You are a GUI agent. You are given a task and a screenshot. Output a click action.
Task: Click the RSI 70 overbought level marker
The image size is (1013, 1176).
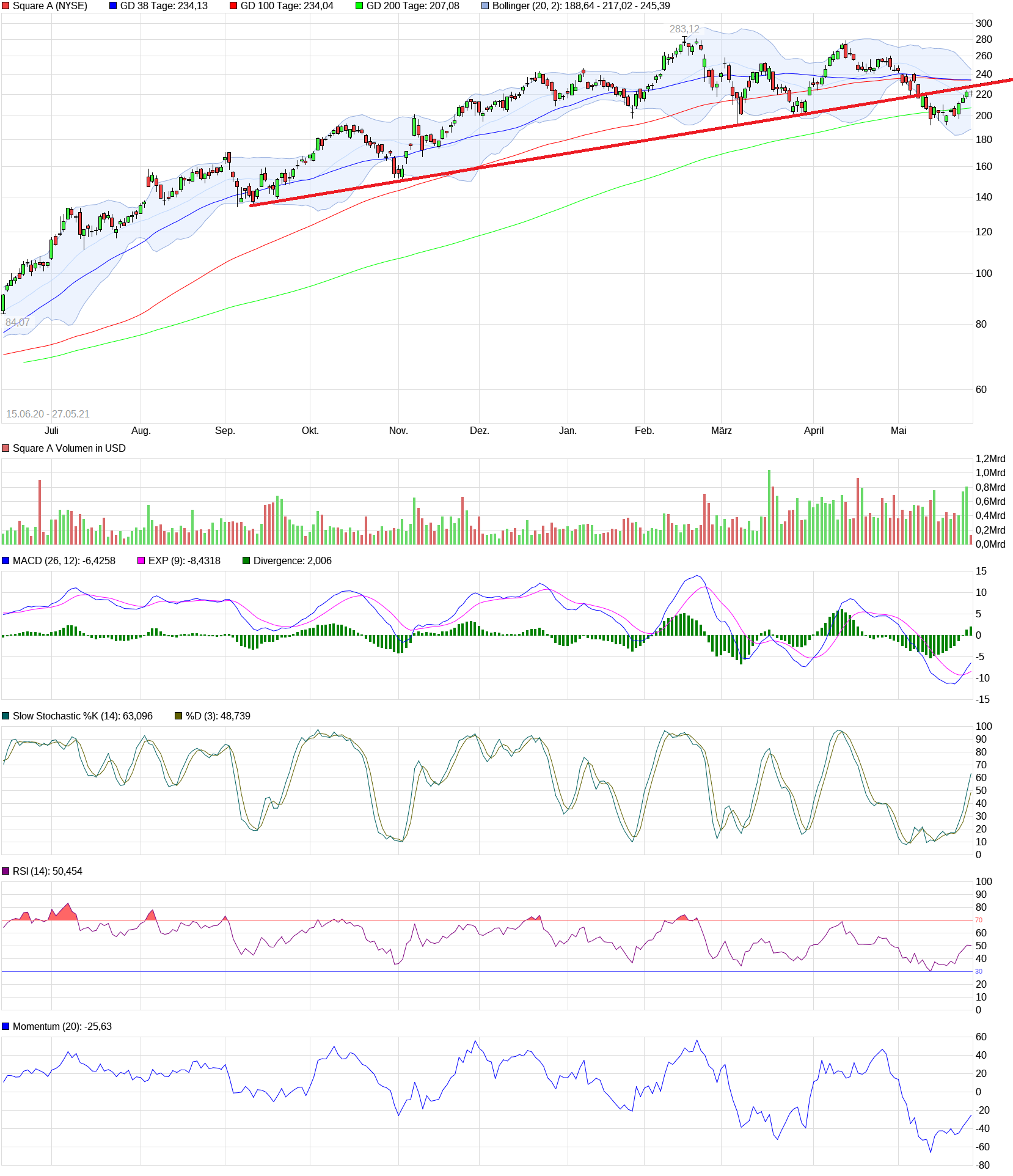coord(979,921)
